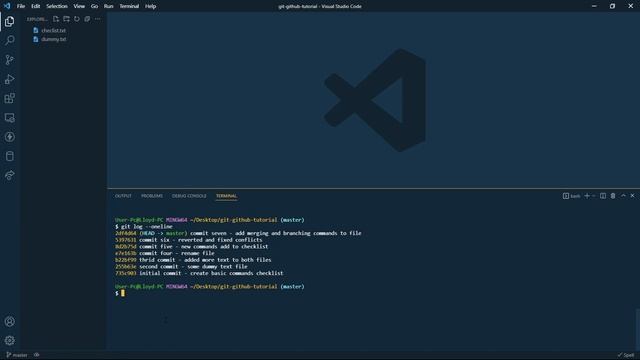Screen dimensions: 640x360
Task: Collapse all folders in Explorer
Action: pyautogui.click(x=87, y=19)
